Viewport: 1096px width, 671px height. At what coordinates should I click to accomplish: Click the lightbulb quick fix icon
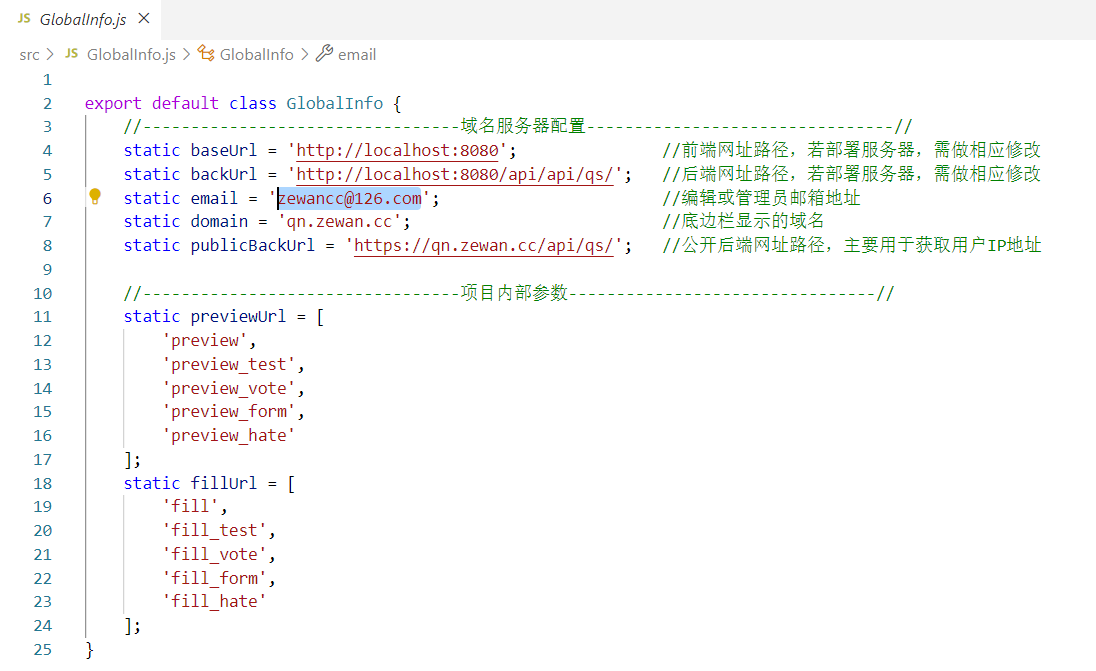point(94,197)
